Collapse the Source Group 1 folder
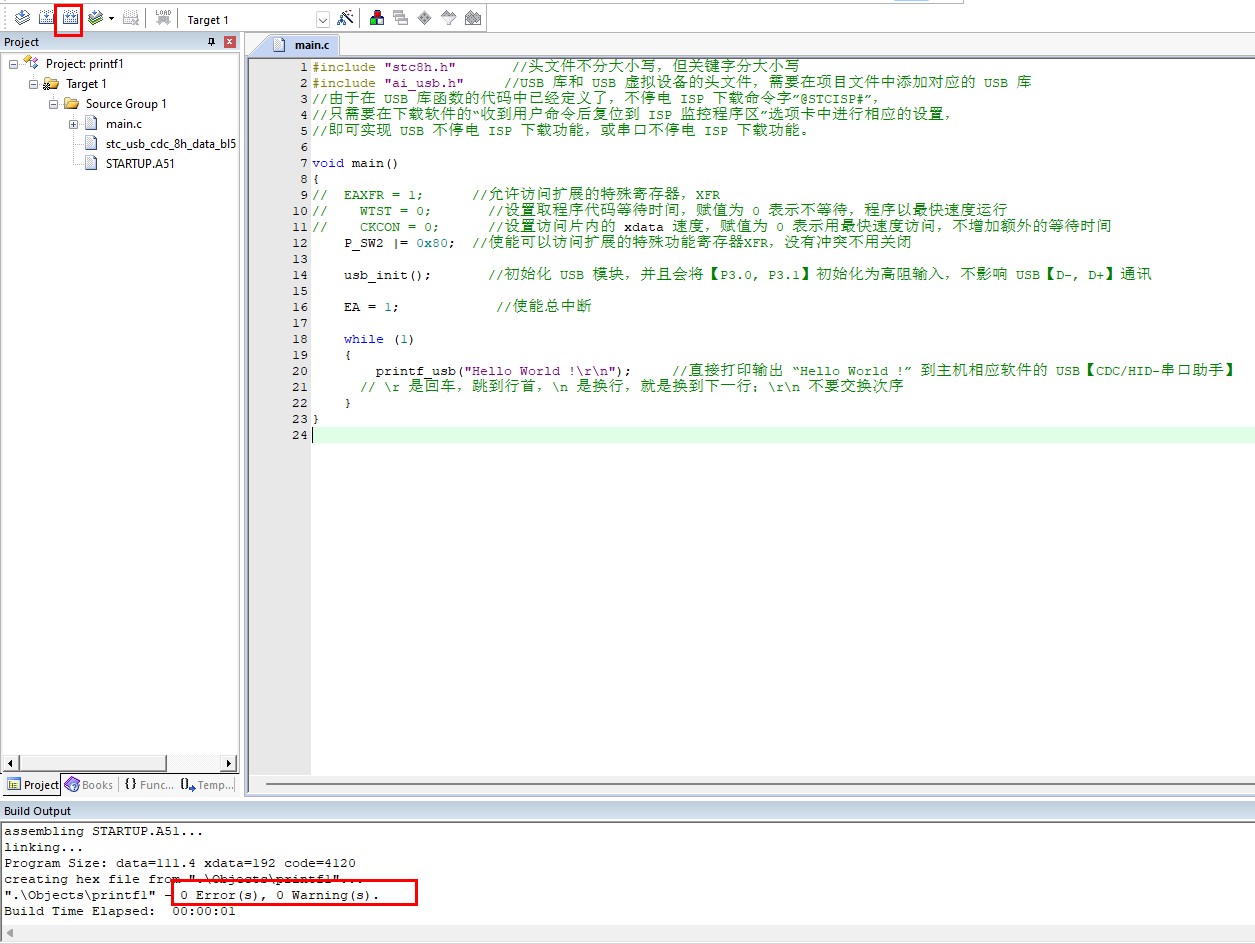 click(x=54, y=104)
